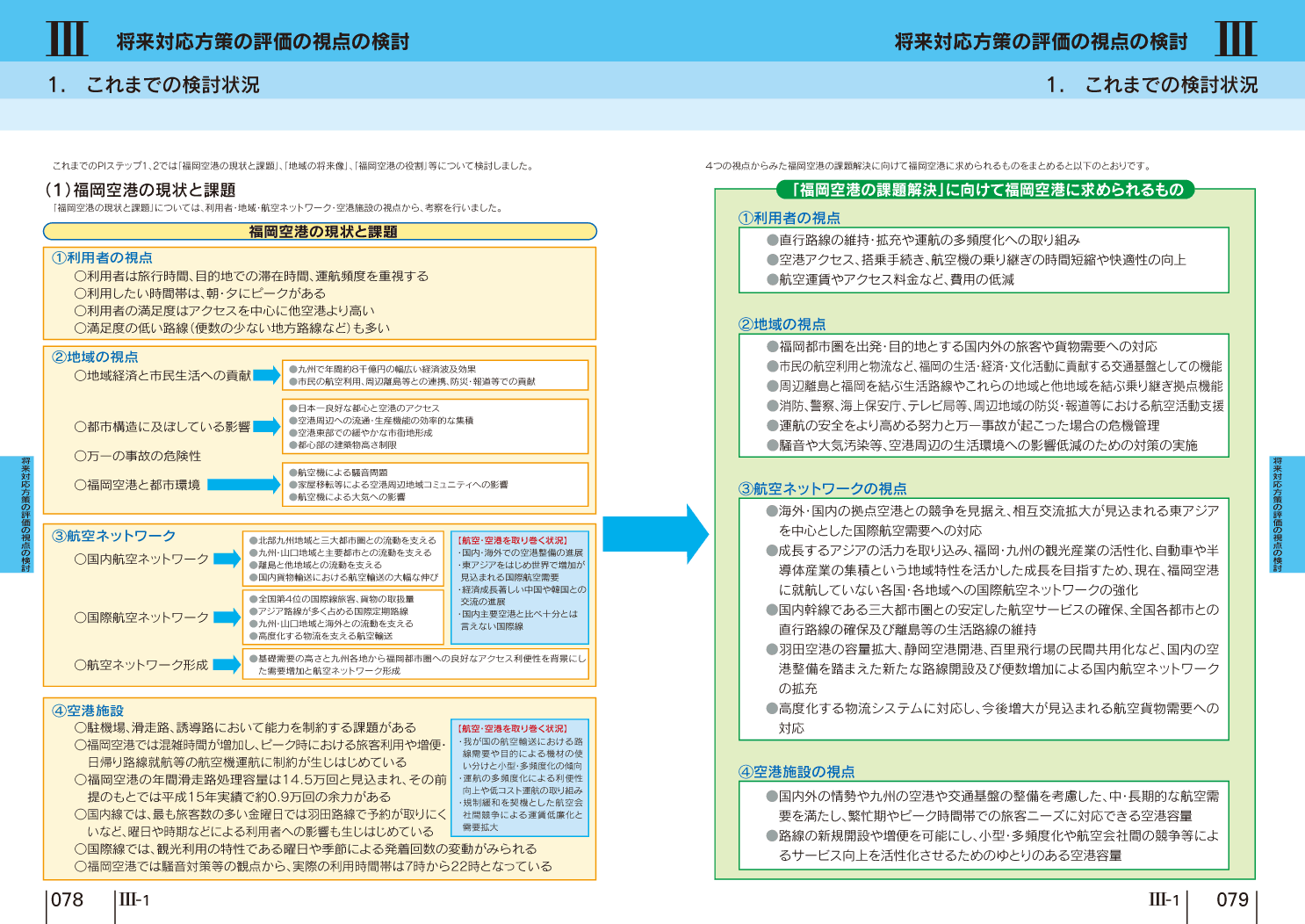This screenshot has width=1305, height=924.
Task: Click the bullet starting 羽田空港の容量拡大、静岡空港開港
Action: tap(993, 668)
